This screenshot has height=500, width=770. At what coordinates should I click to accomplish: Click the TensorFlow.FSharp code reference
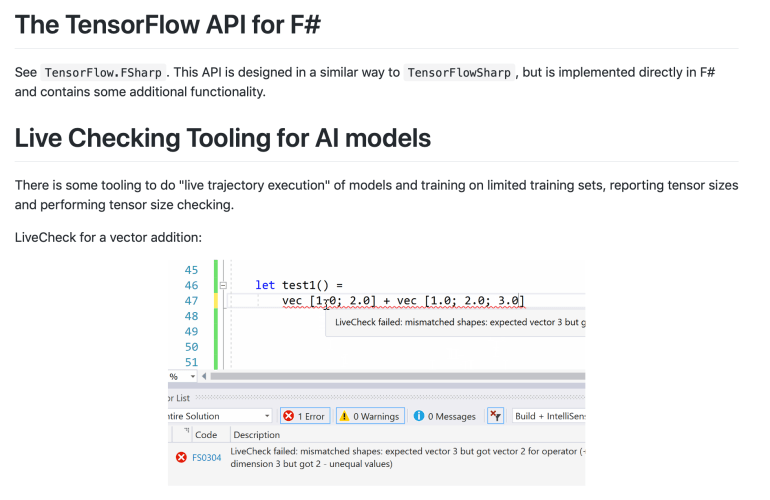106,73
